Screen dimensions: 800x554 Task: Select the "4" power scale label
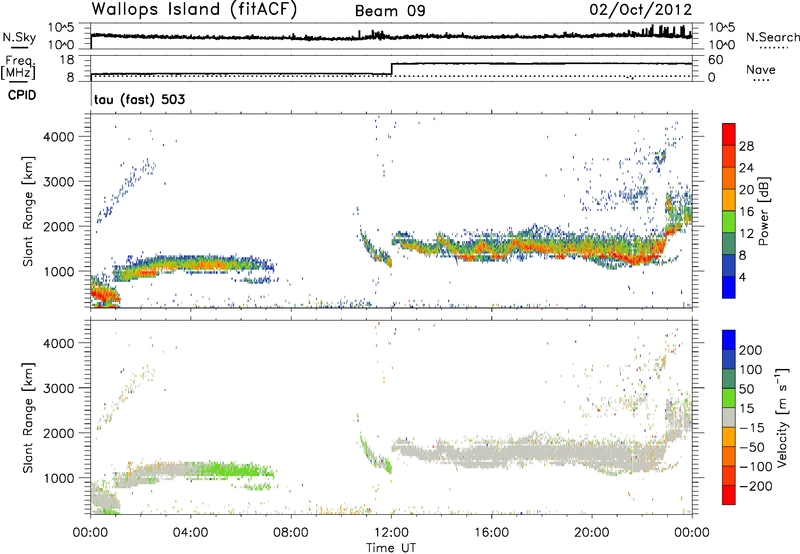tap(742, 277)
